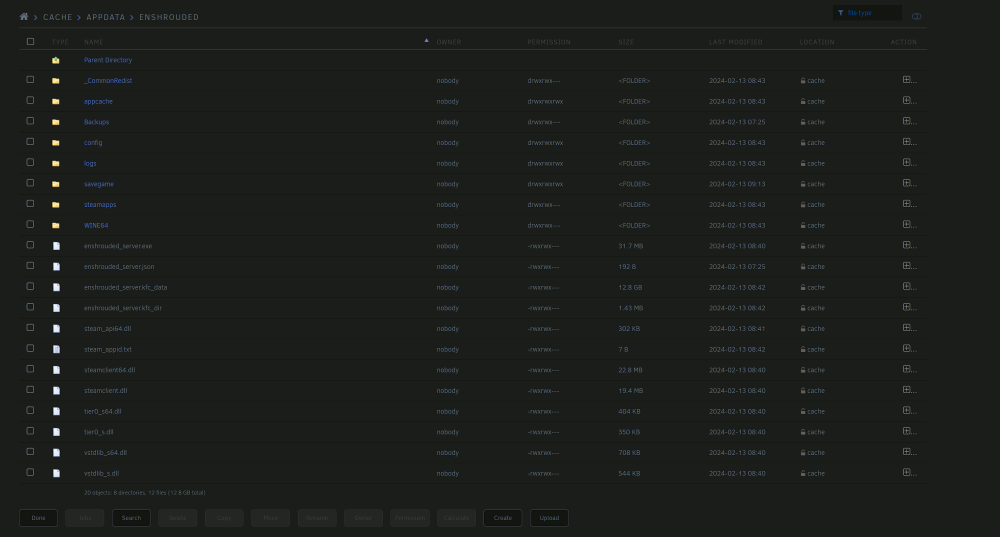The height and width of the screenshot is (537, 1000).
Task: Click the folder icon for steamapps
Action: click(x=56, y=205)
